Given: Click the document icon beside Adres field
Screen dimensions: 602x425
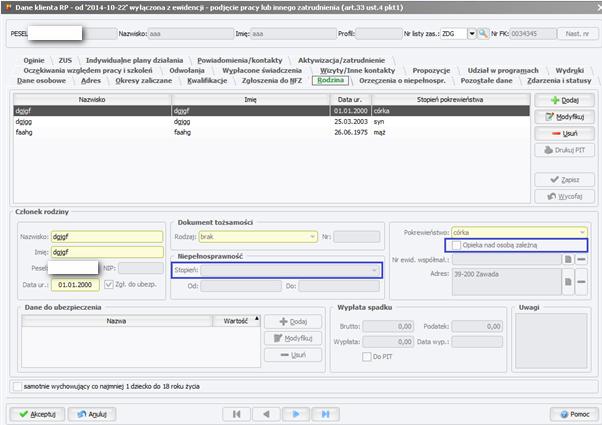Looking at the screenshot, I should pos(568,282).
